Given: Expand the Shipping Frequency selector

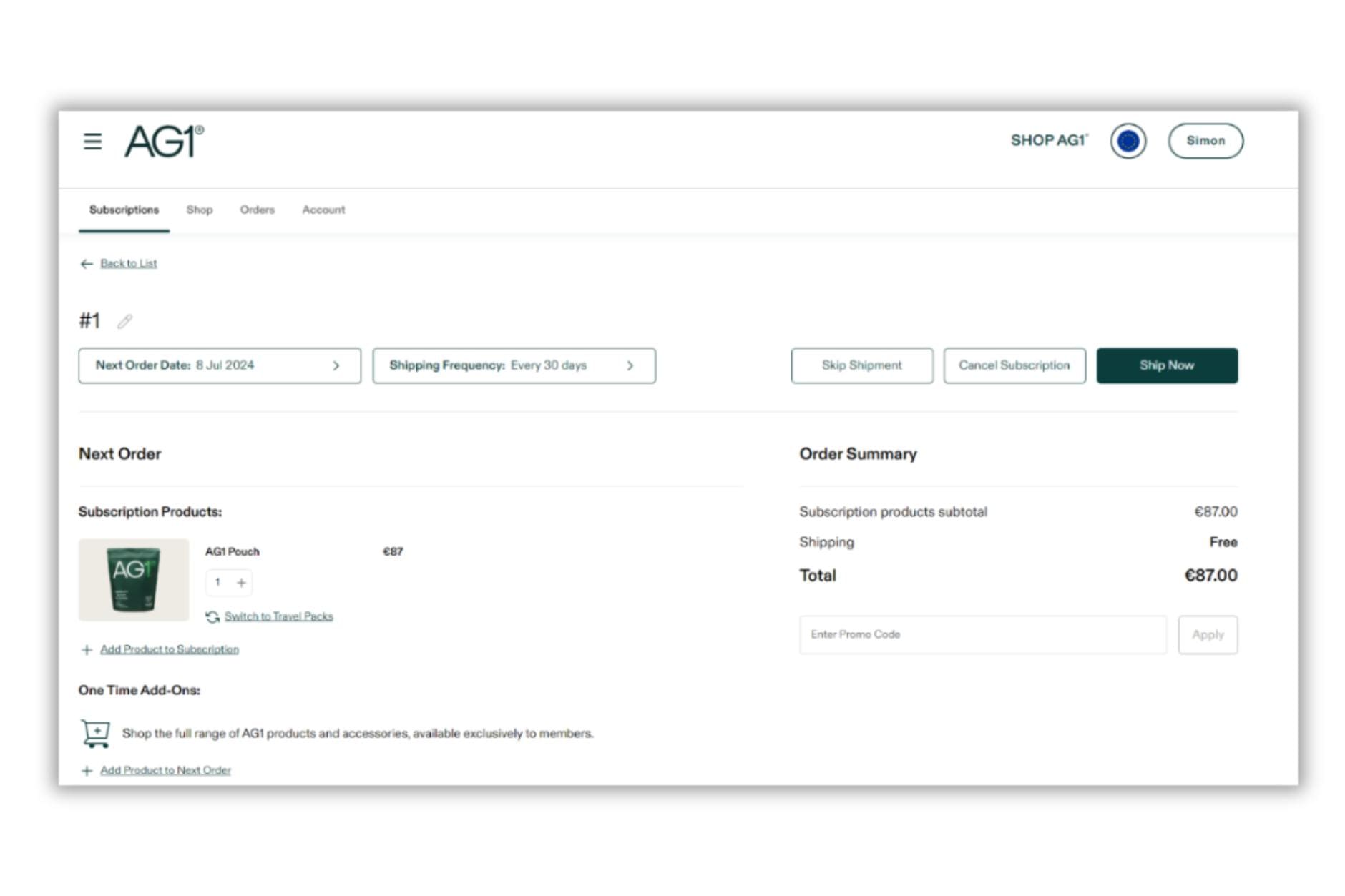Looking at the screenshot, I should (514, 366).
